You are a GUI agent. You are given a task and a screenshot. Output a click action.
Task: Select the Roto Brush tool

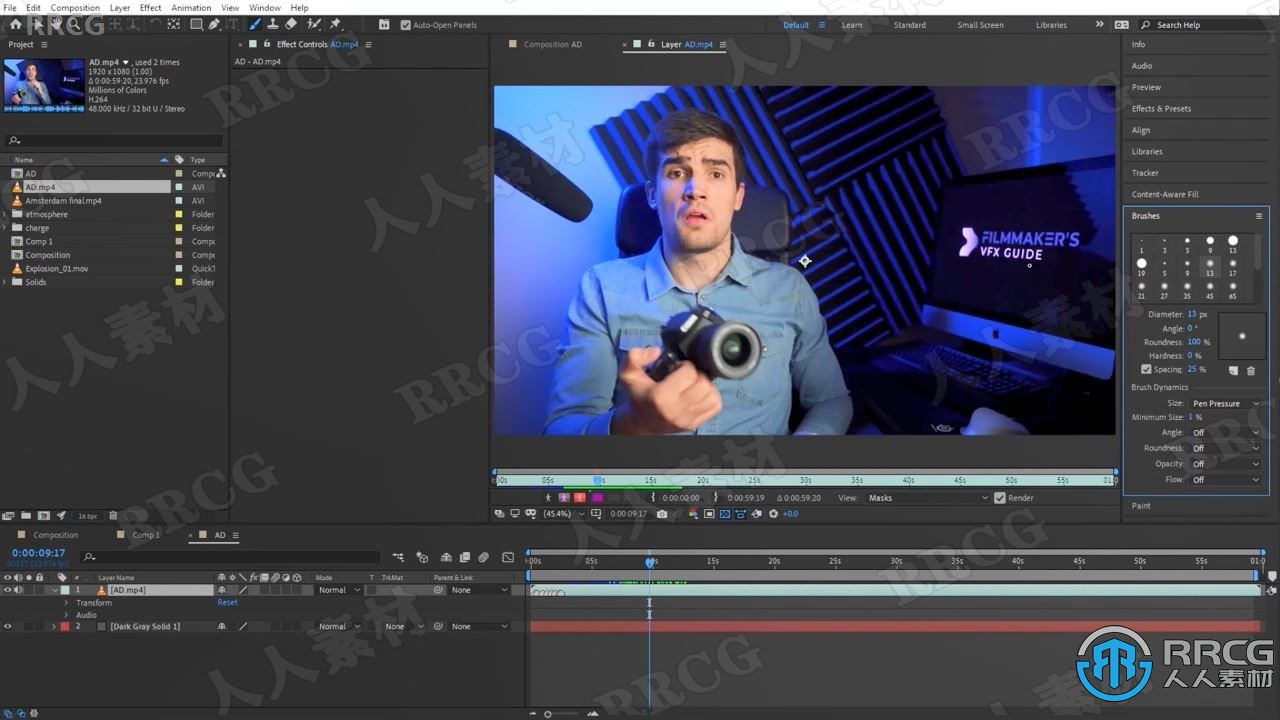click(x=314, y=24)
